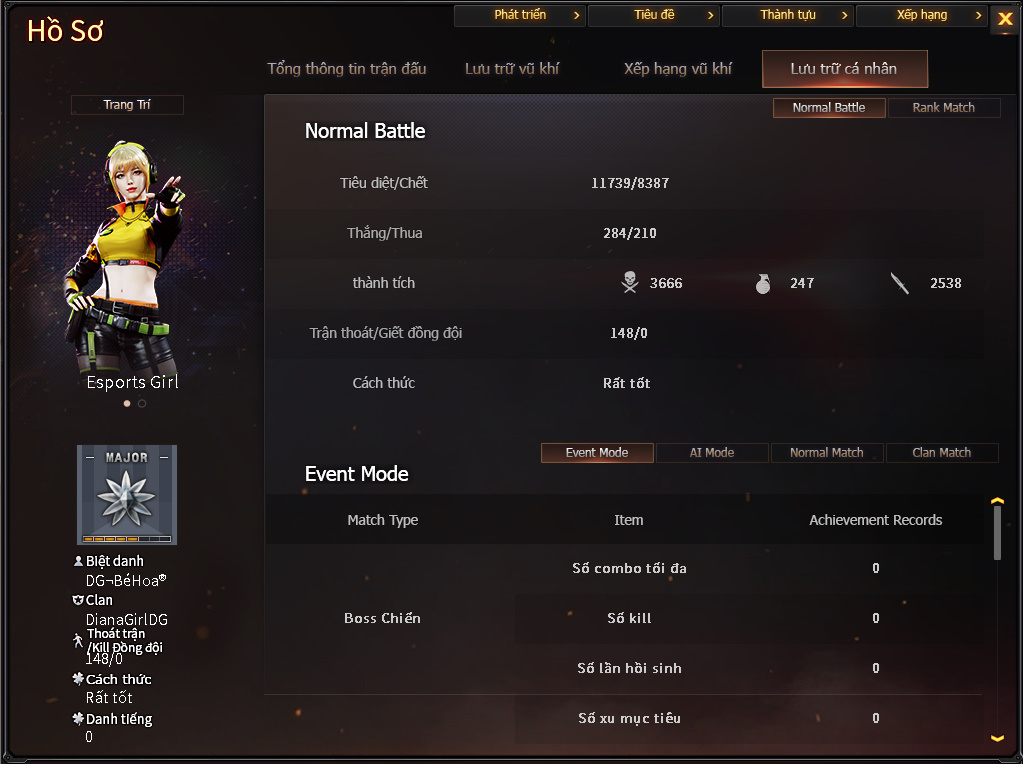Expand the Tiêu đề menu

[x=654, y=15]
